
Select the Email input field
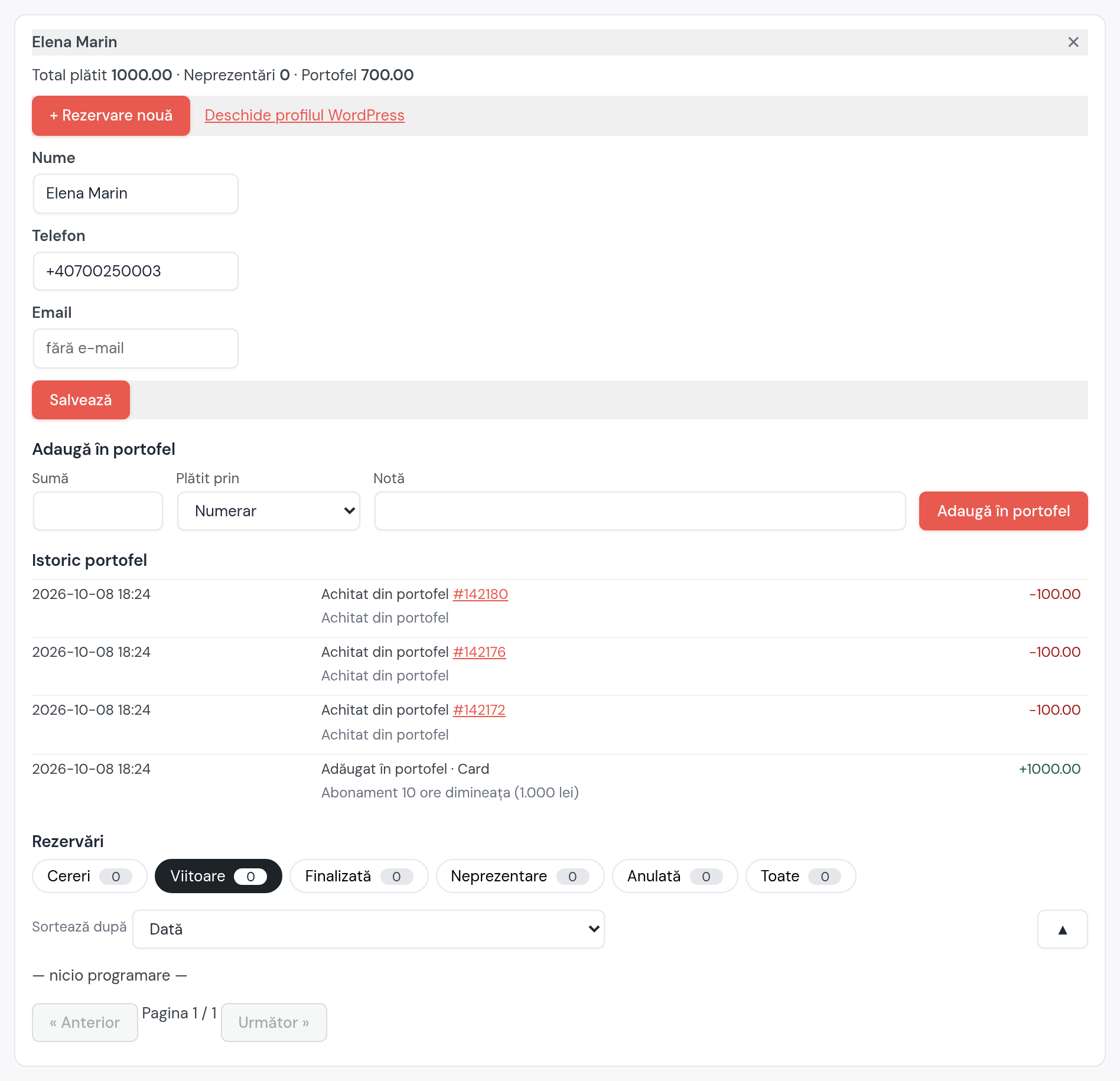136,348
